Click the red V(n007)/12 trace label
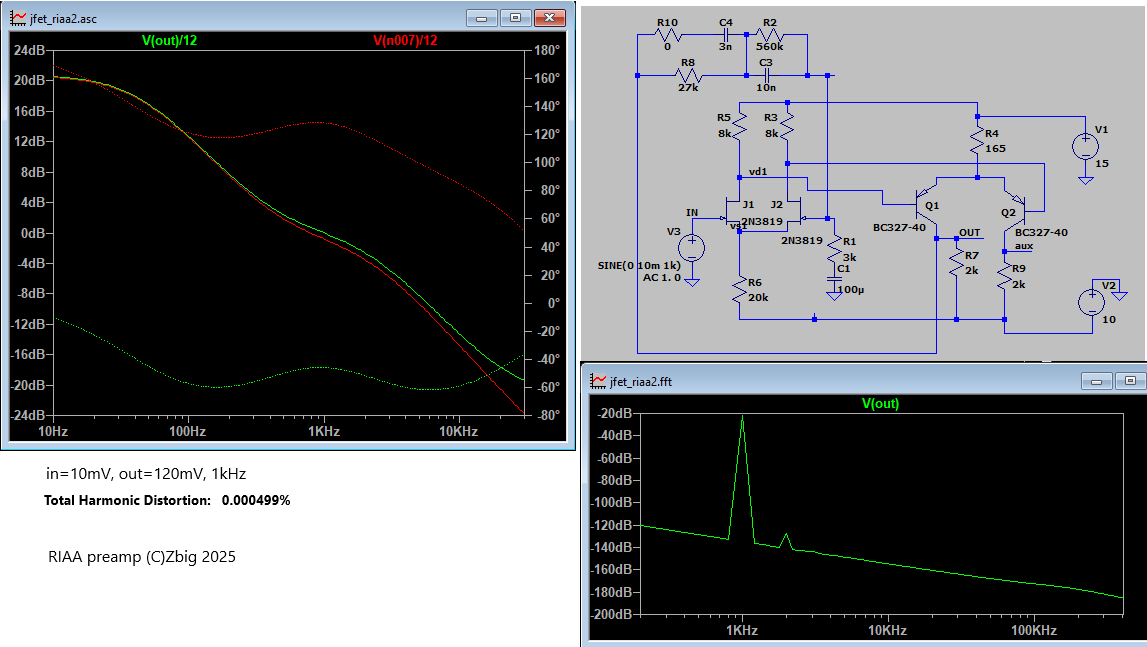 click(405, 40)
